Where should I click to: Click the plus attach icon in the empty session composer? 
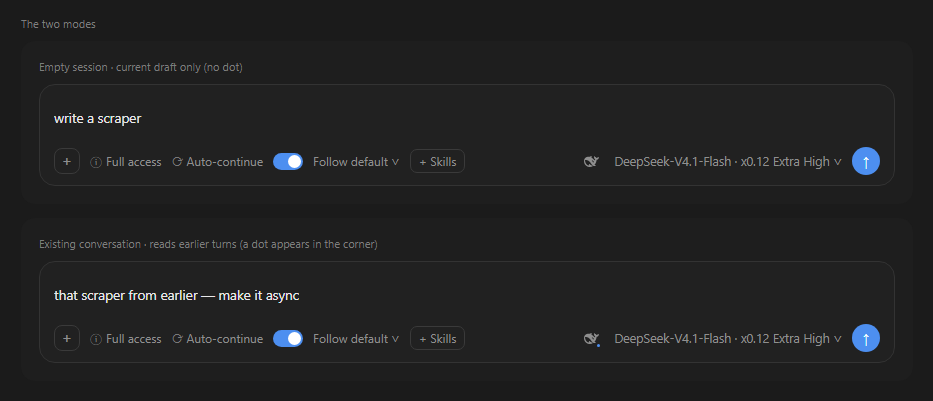67,161
